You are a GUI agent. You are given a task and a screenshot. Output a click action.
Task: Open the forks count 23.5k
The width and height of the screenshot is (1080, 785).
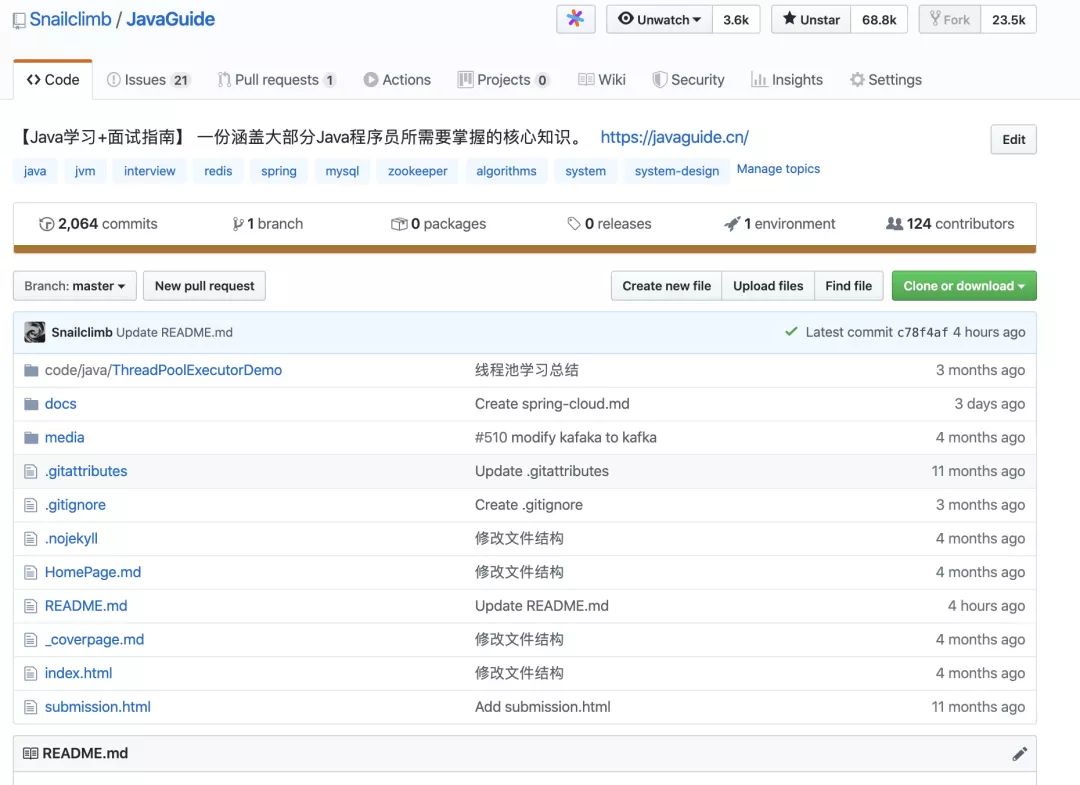click(1008, 19)
